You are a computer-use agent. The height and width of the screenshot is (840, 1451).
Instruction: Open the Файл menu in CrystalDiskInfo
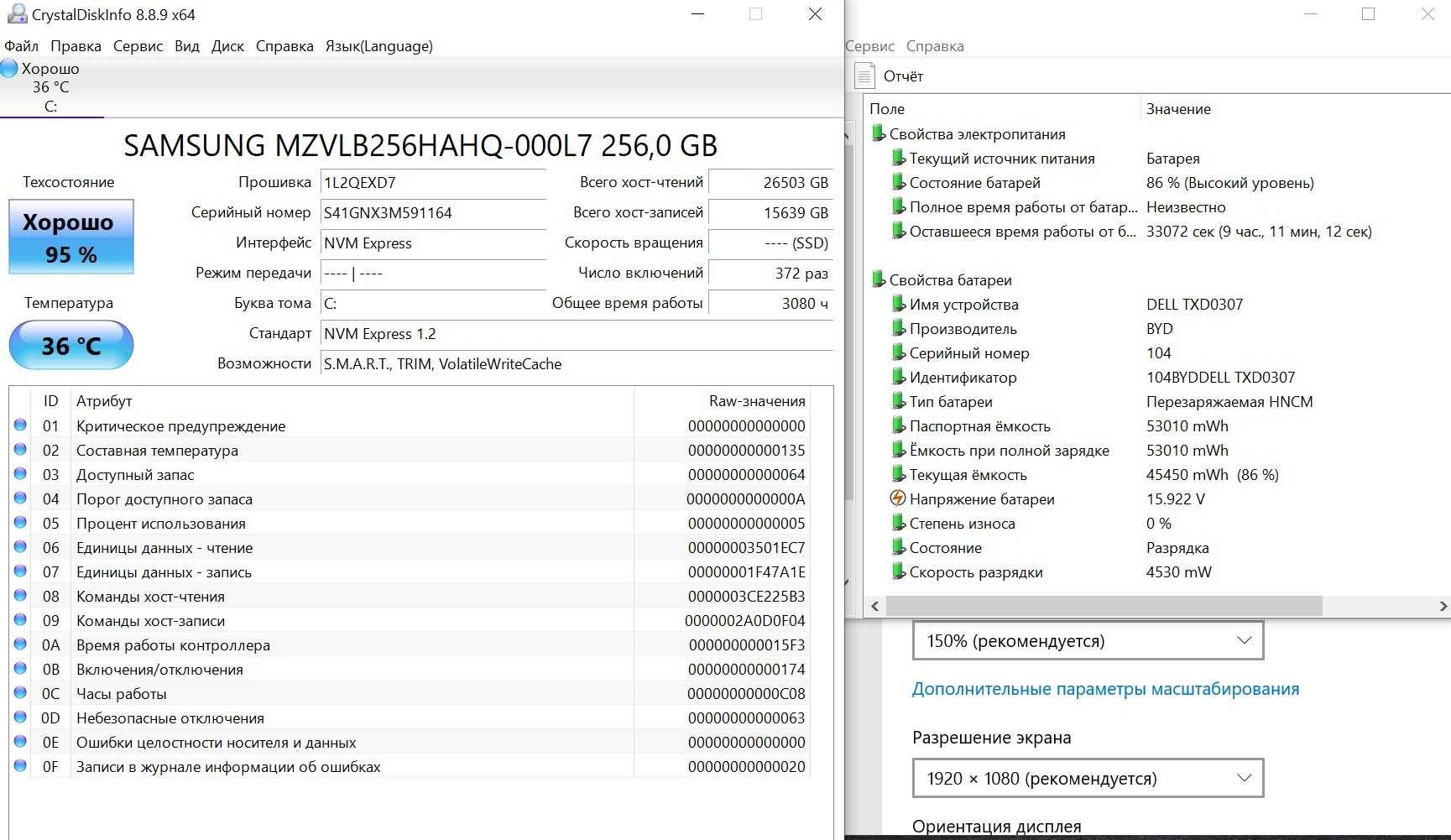click(x=21, y=46)
